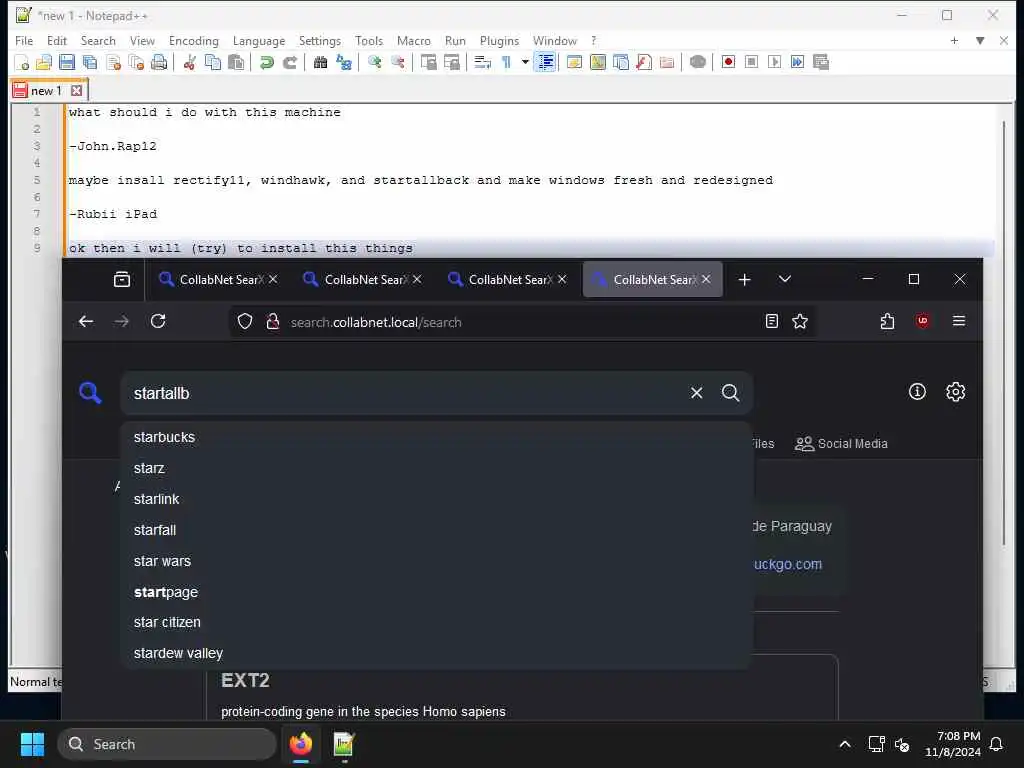Toggle show all characters pilcrow icon
1024x768 pixels.
pyautogui.click(x=506, y=63)
